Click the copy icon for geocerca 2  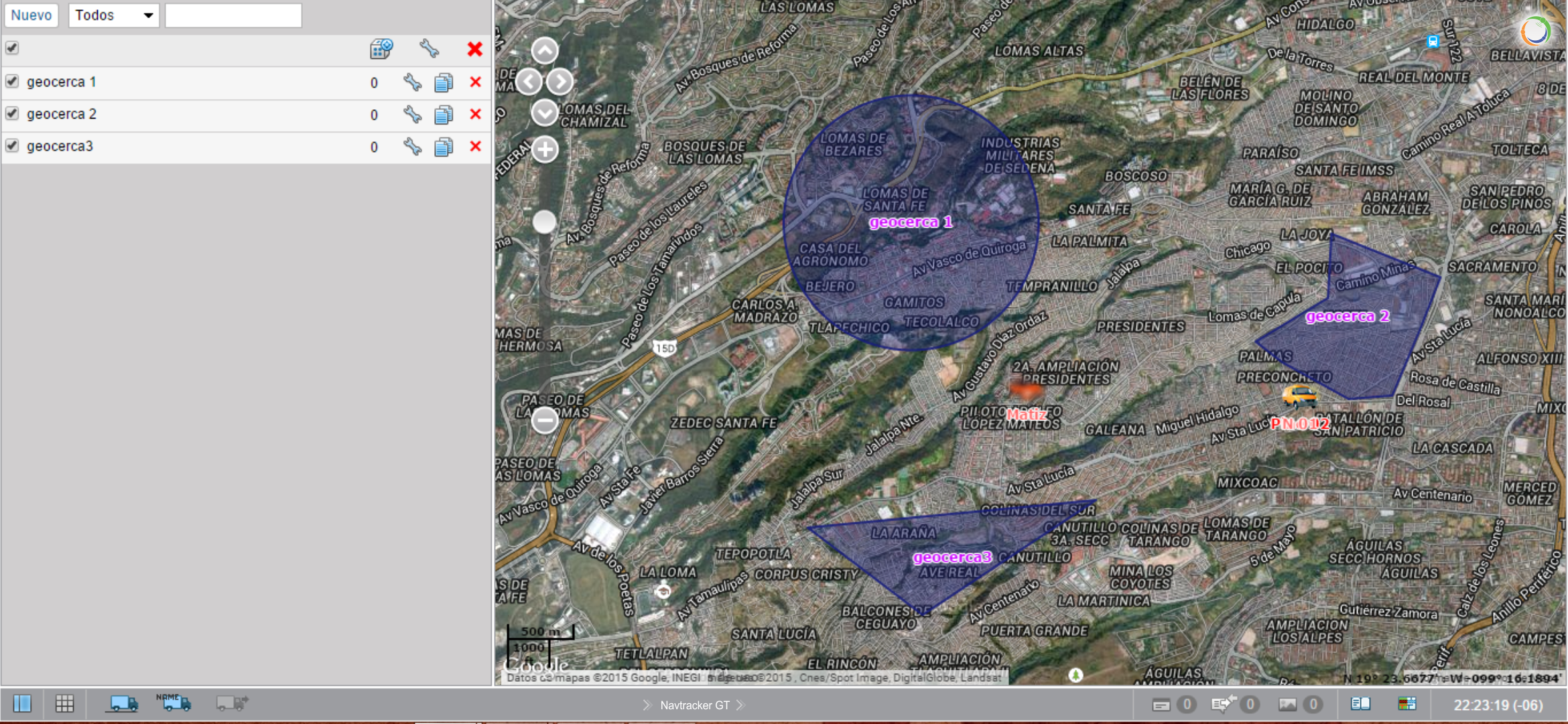click(444, 115)
